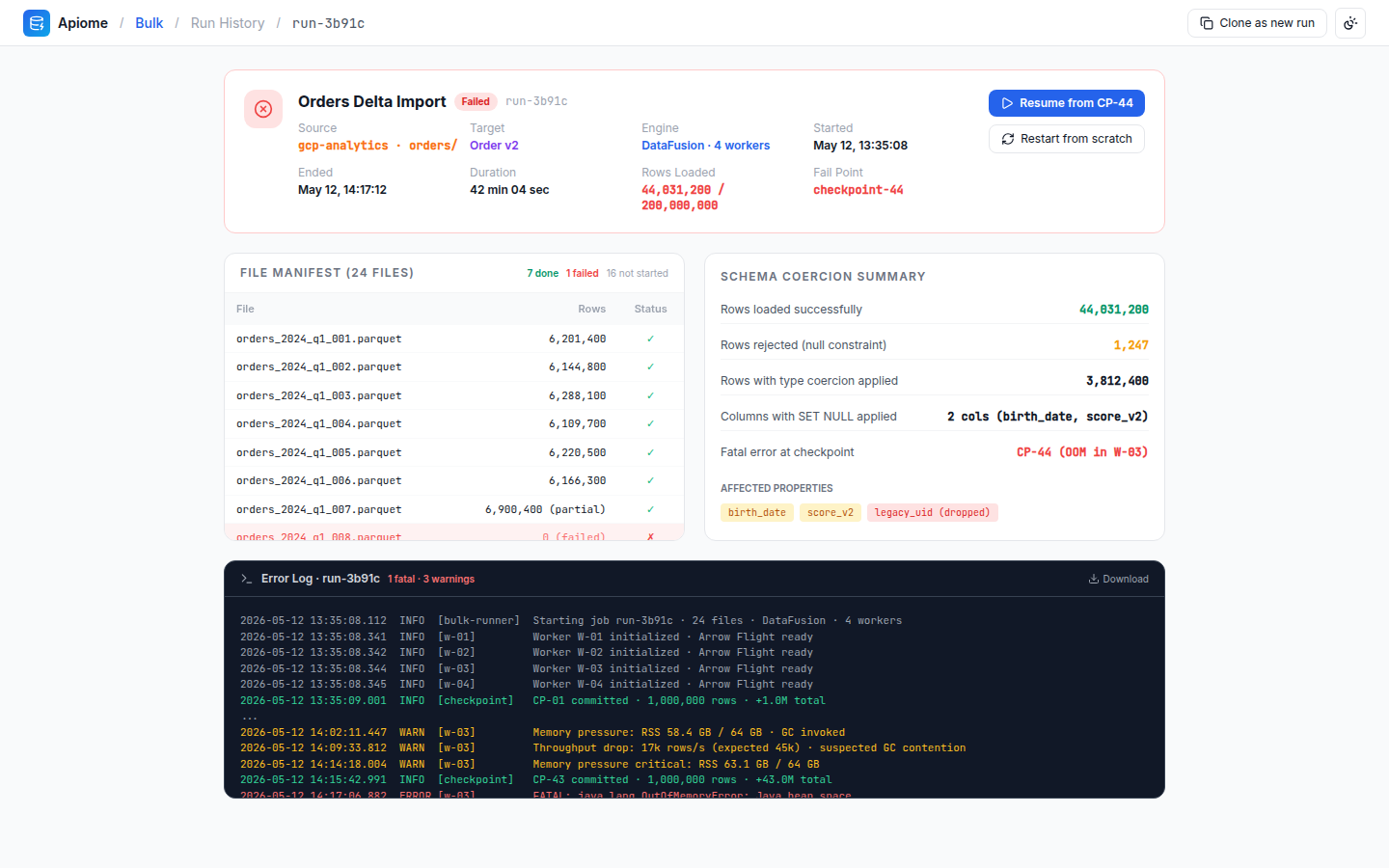Click the green checkmark for orders_2024_q1_001.parquet
This screenshot has width=1389, height=868.
tap(650, 339)
